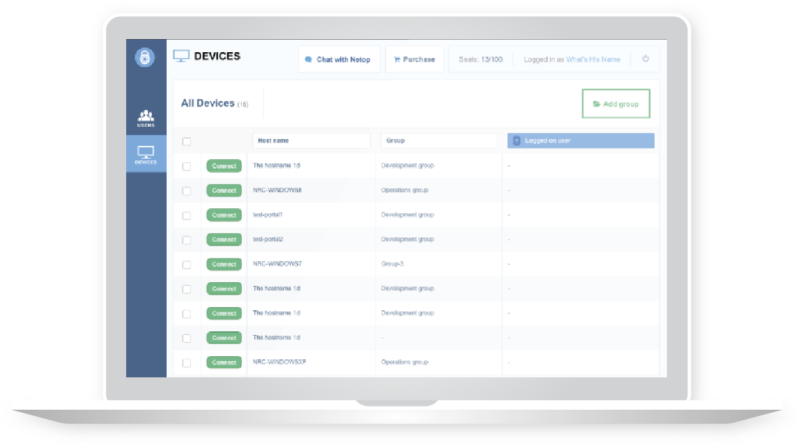Viewport: 800px width, 447px height.
Task: Tick the NRC-WINDOWSXP row checkbox
Action: 187,363
